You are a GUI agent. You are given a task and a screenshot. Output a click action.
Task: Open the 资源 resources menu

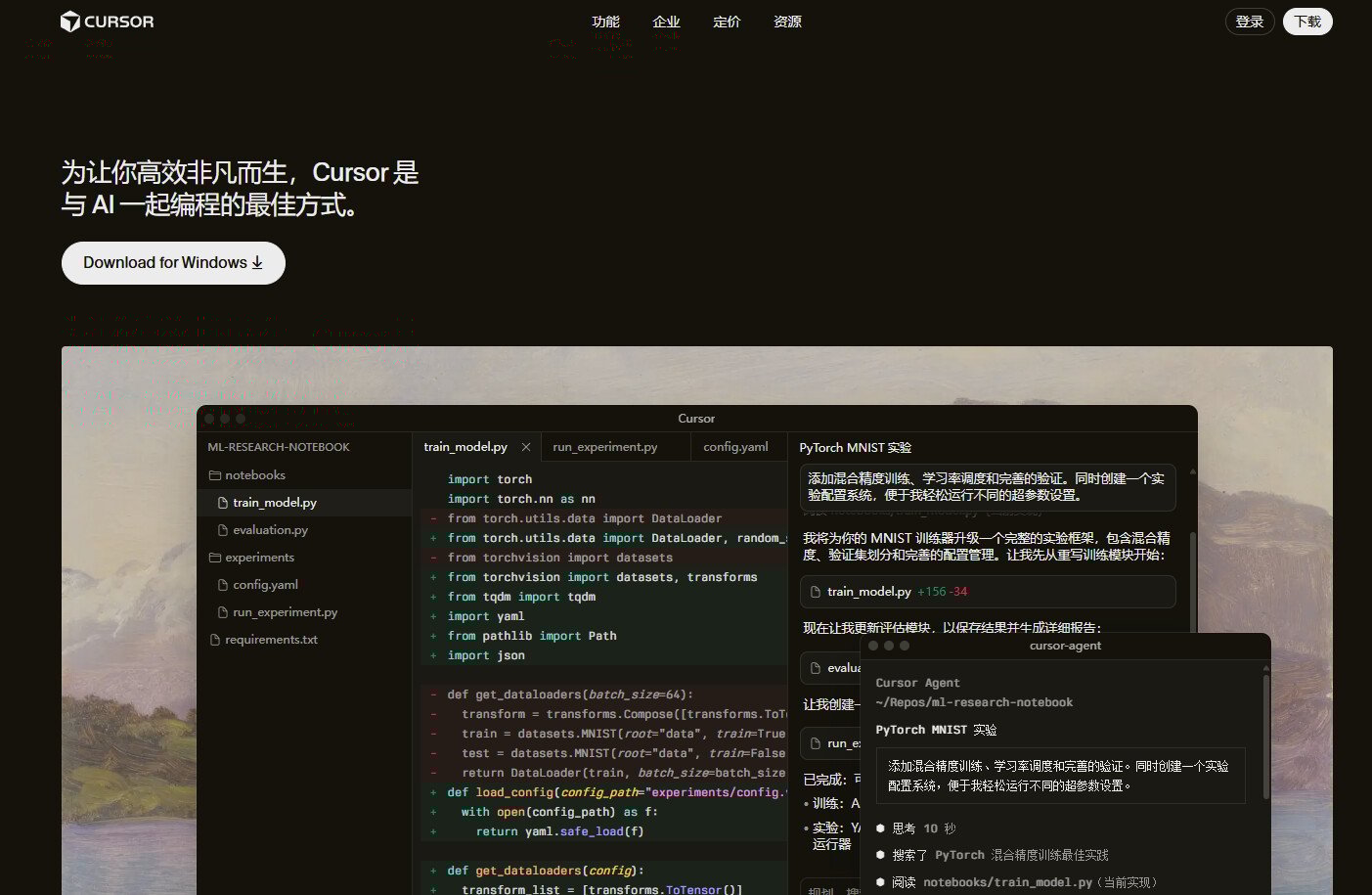pyautogui.click(x=787, y=22)
